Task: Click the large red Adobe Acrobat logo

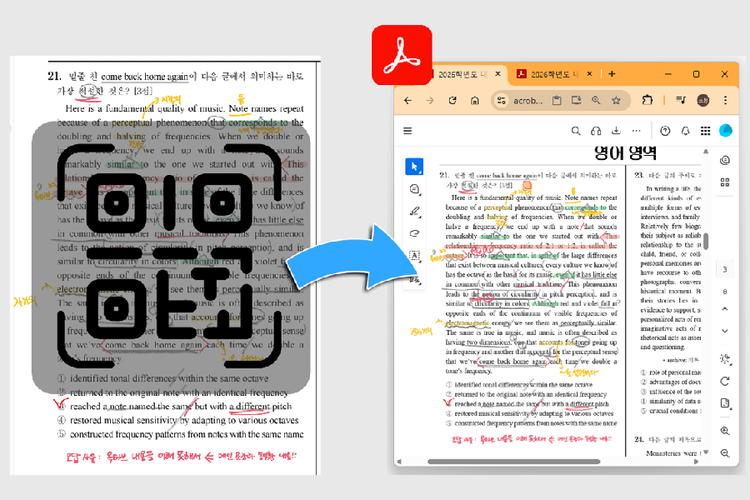Action: pyautogui.click(x=402, y=55)
